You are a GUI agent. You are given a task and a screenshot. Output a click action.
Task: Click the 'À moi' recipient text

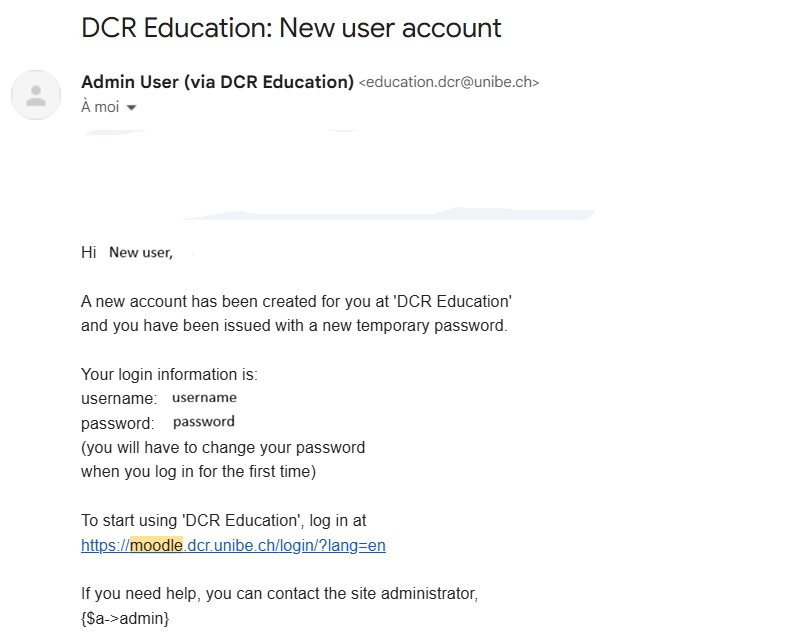[x=100, y=107]
